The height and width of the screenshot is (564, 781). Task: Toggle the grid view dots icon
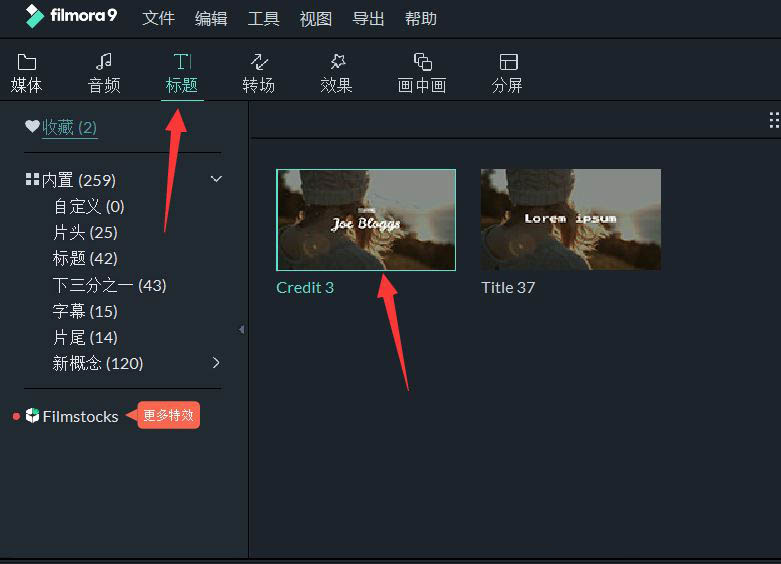pos(775,120)
